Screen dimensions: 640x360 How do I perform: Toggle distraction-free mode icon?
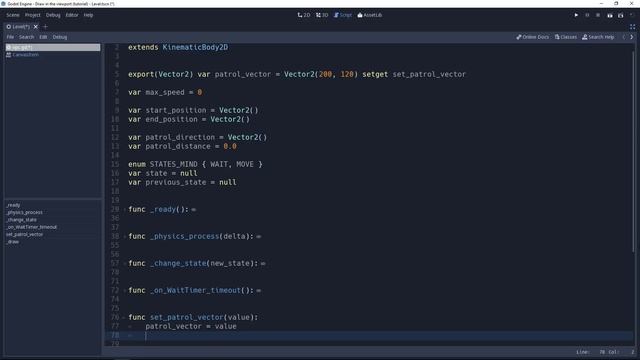(x=632, y=27)
